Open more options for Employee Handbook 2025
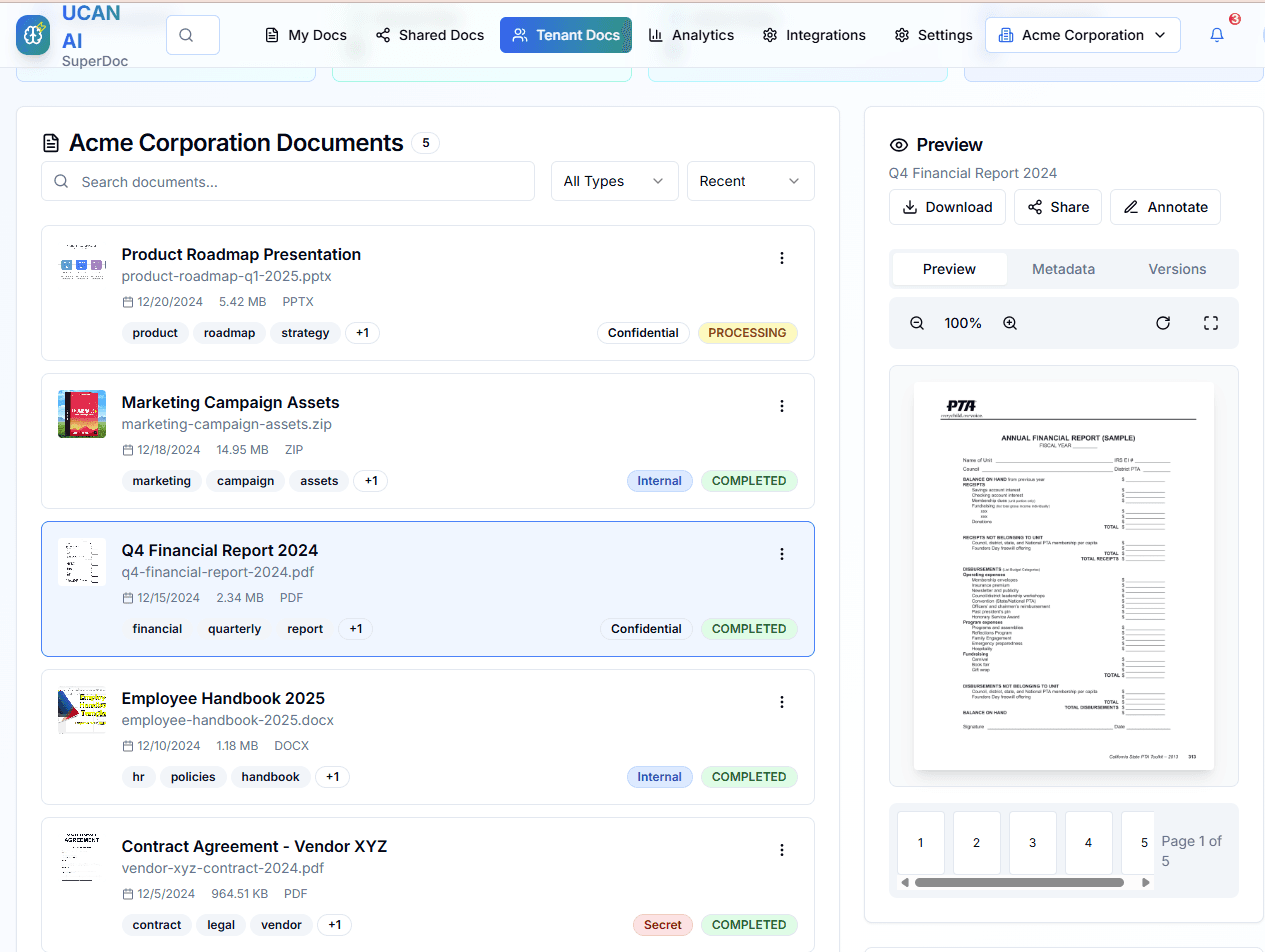This screenshot has height=952, width=1265. point(782,702)
